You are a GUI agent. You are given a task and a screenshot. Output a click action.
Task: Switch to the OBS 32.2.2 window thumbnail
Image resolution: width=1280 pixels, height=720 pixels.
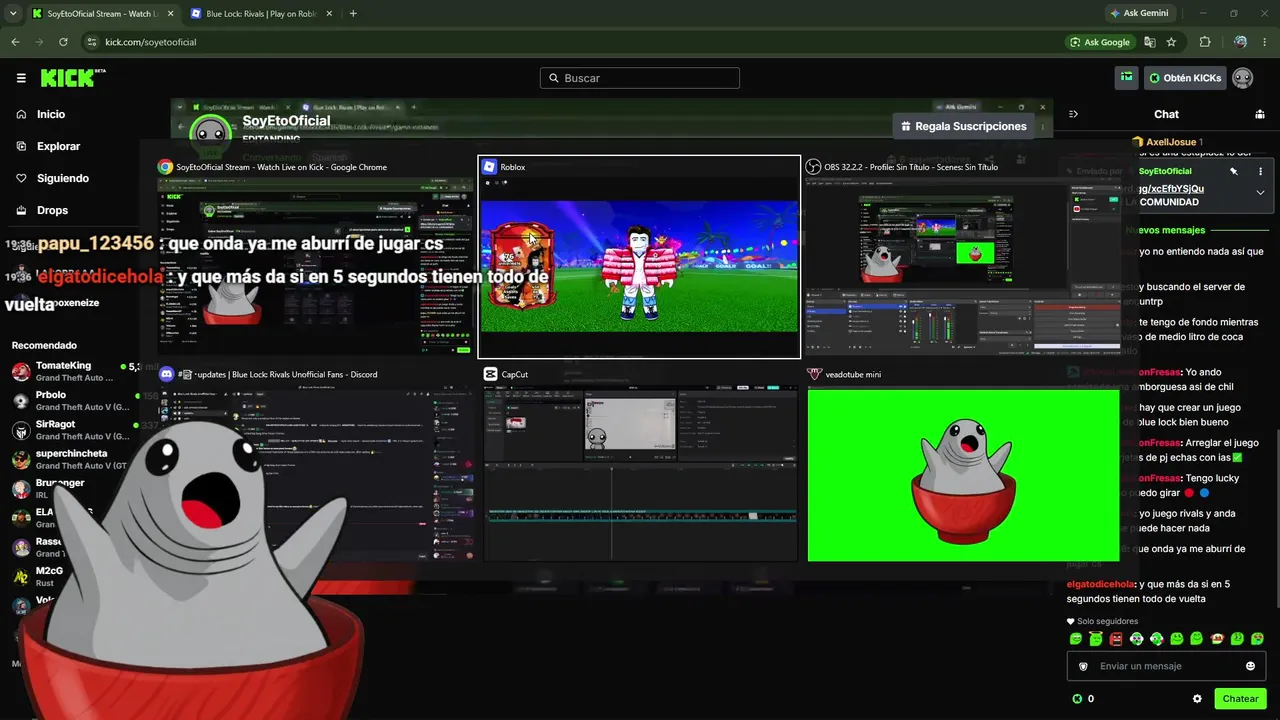(x=963, y=257)
